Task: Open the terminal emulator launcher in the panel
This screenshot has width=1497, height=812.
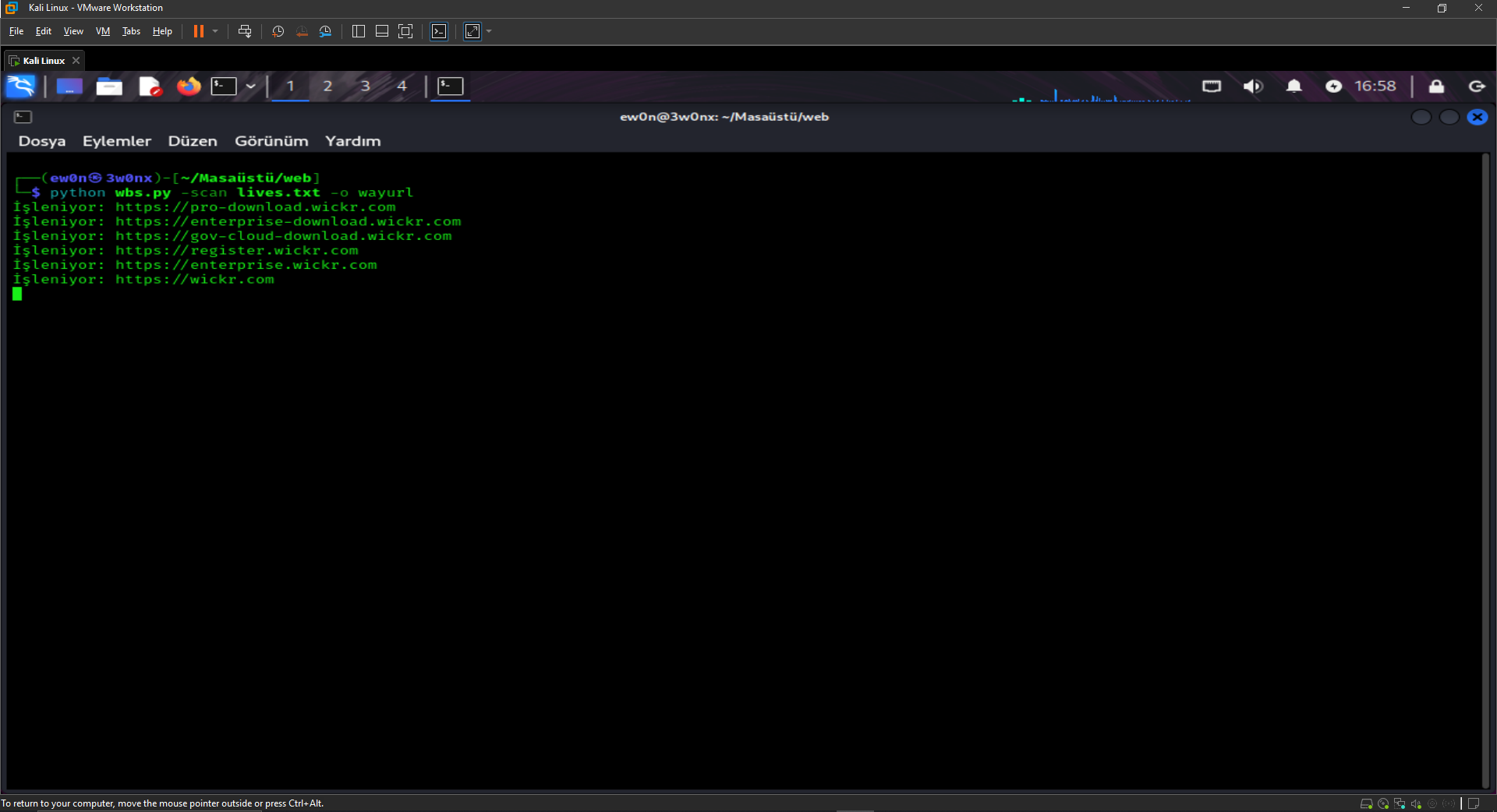Action: click(225, 86)
